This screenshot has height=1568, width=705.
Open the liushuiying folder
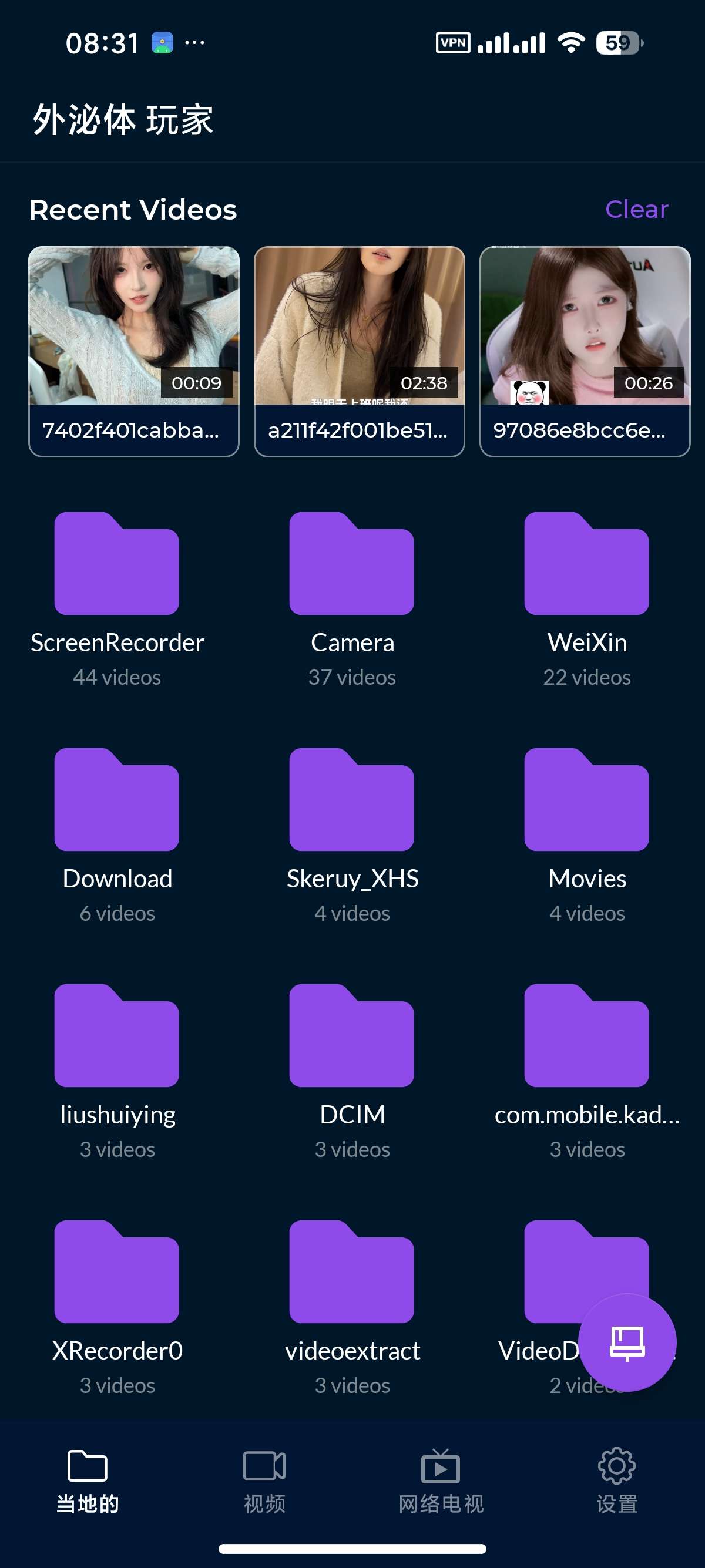click(116, 1035)
